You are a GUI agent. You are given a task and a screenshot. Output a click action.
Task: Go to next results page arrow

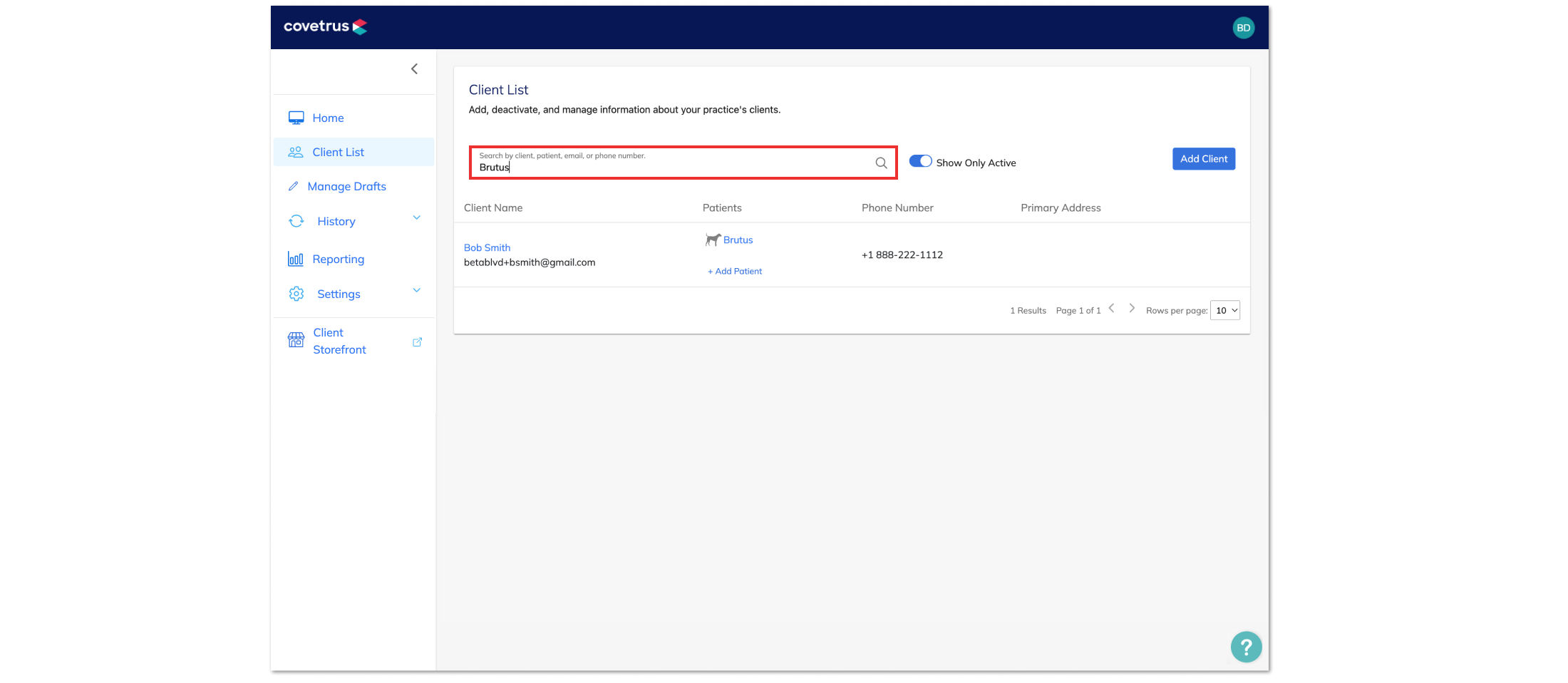click(1131, 308)
